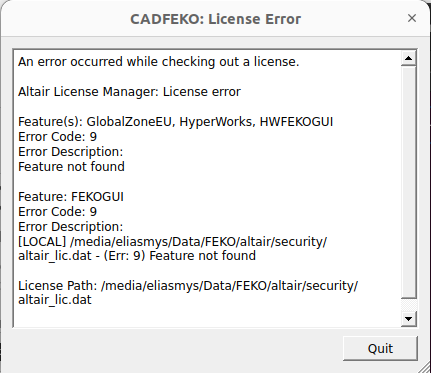431x373 pixels.
Task: Click the word GlobalZoneEU in the features list
Action: [131, 122]
